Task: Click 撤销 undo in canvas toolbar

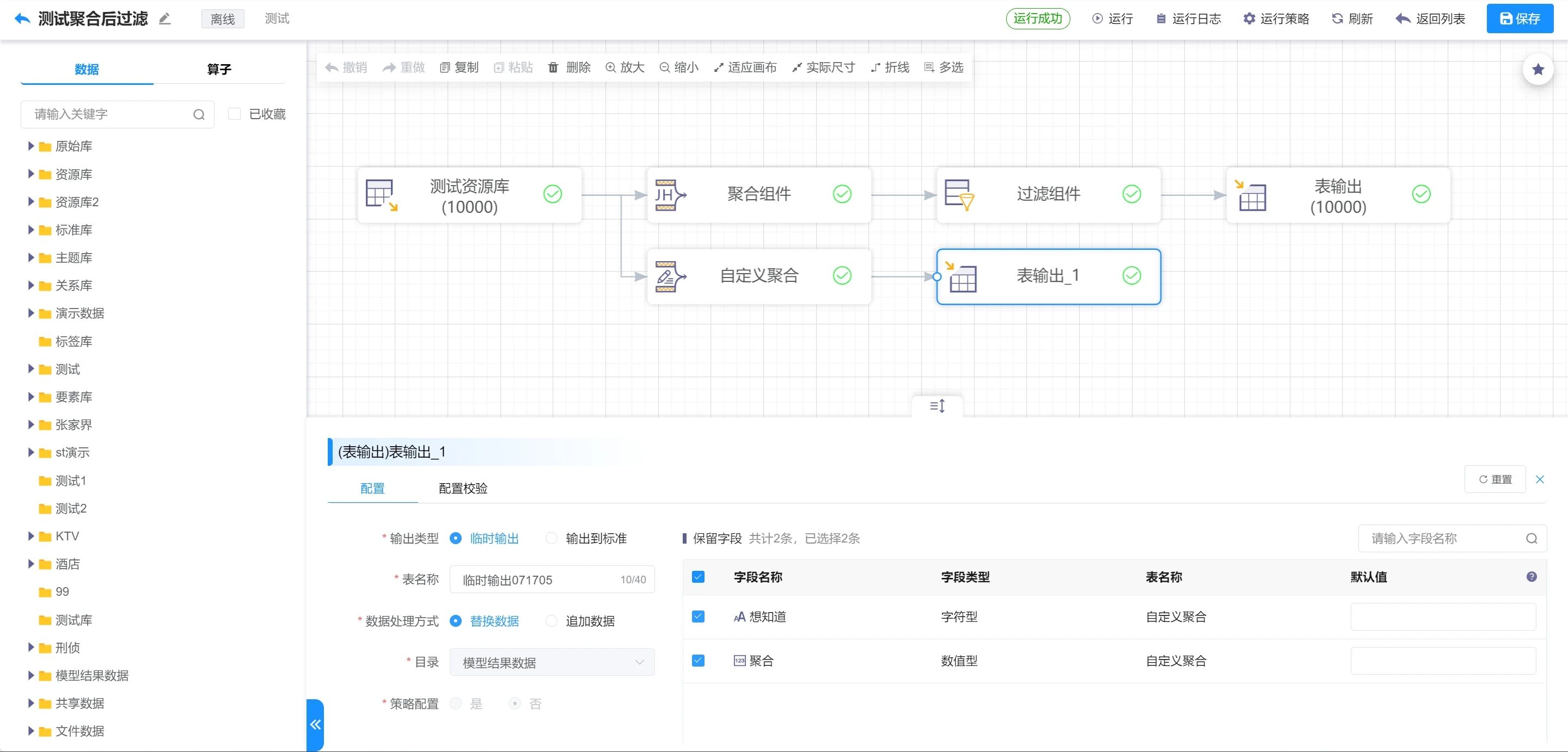Action: (346, 67)
